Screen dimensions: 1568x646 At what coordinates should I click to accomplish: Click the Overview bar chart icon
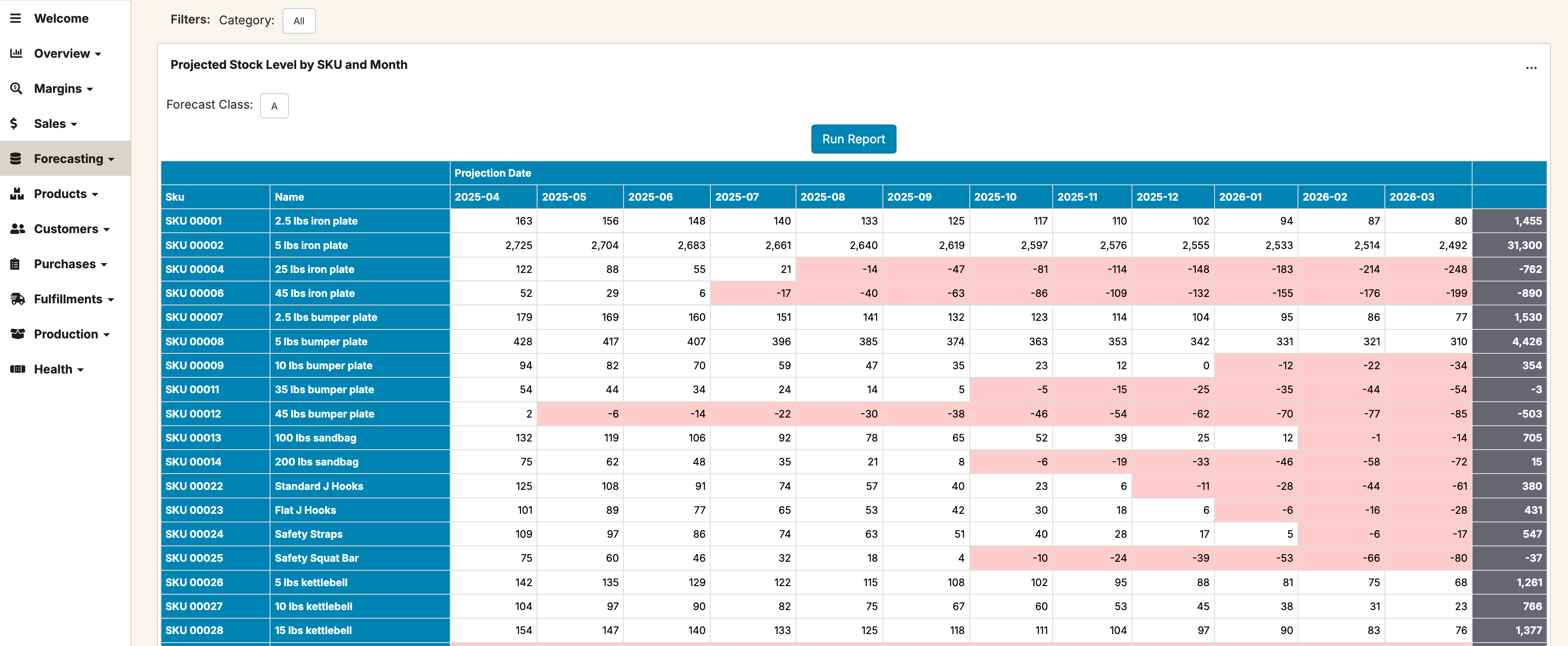click(16, 53)
